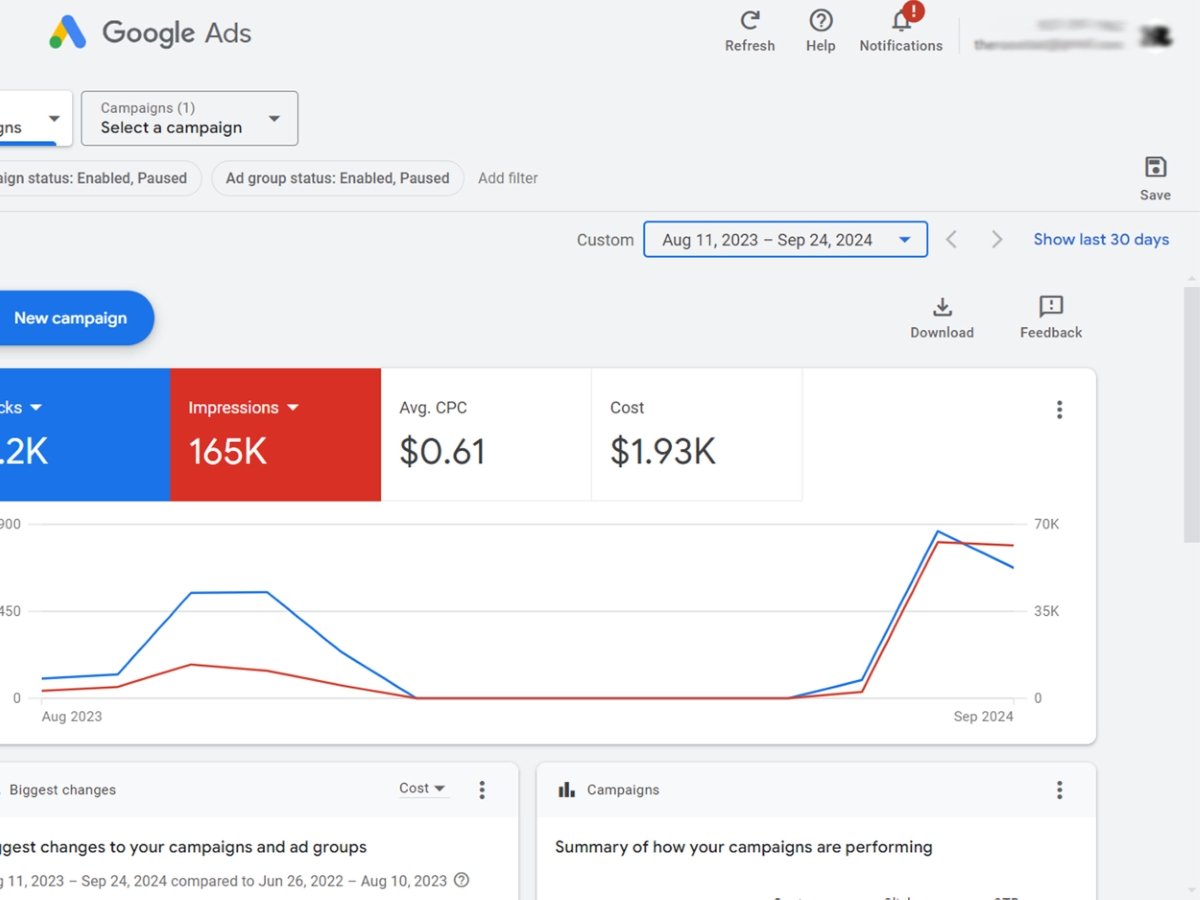Click the Campaigns card bar-chart icon
Screen dimensions: 1200x900
567,790
